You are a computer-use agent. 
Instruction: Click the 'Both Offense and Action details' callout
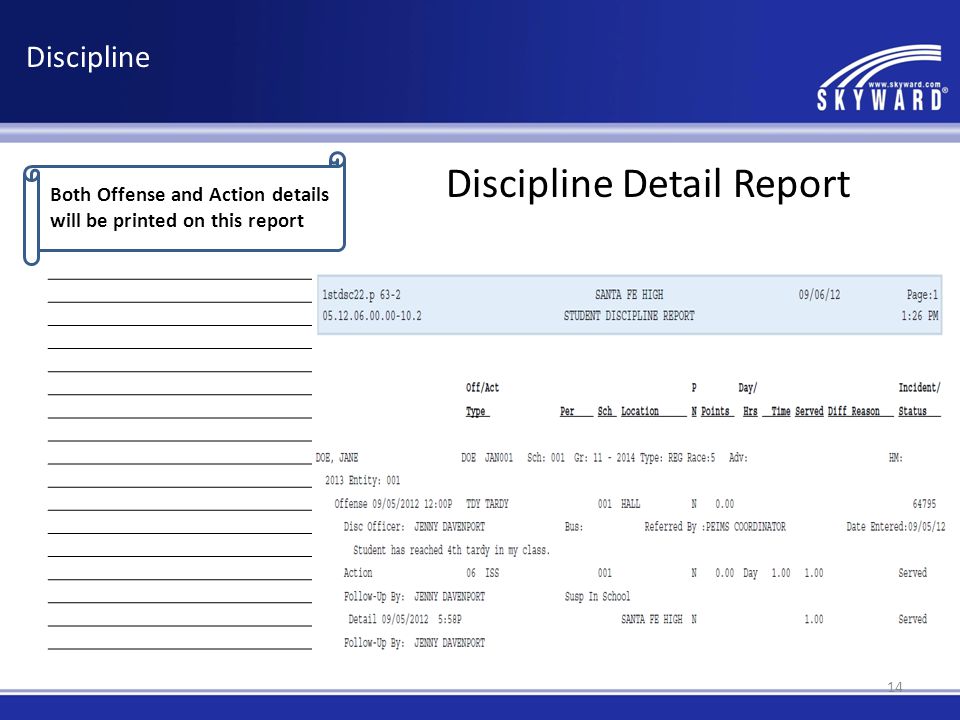[184, 208]
